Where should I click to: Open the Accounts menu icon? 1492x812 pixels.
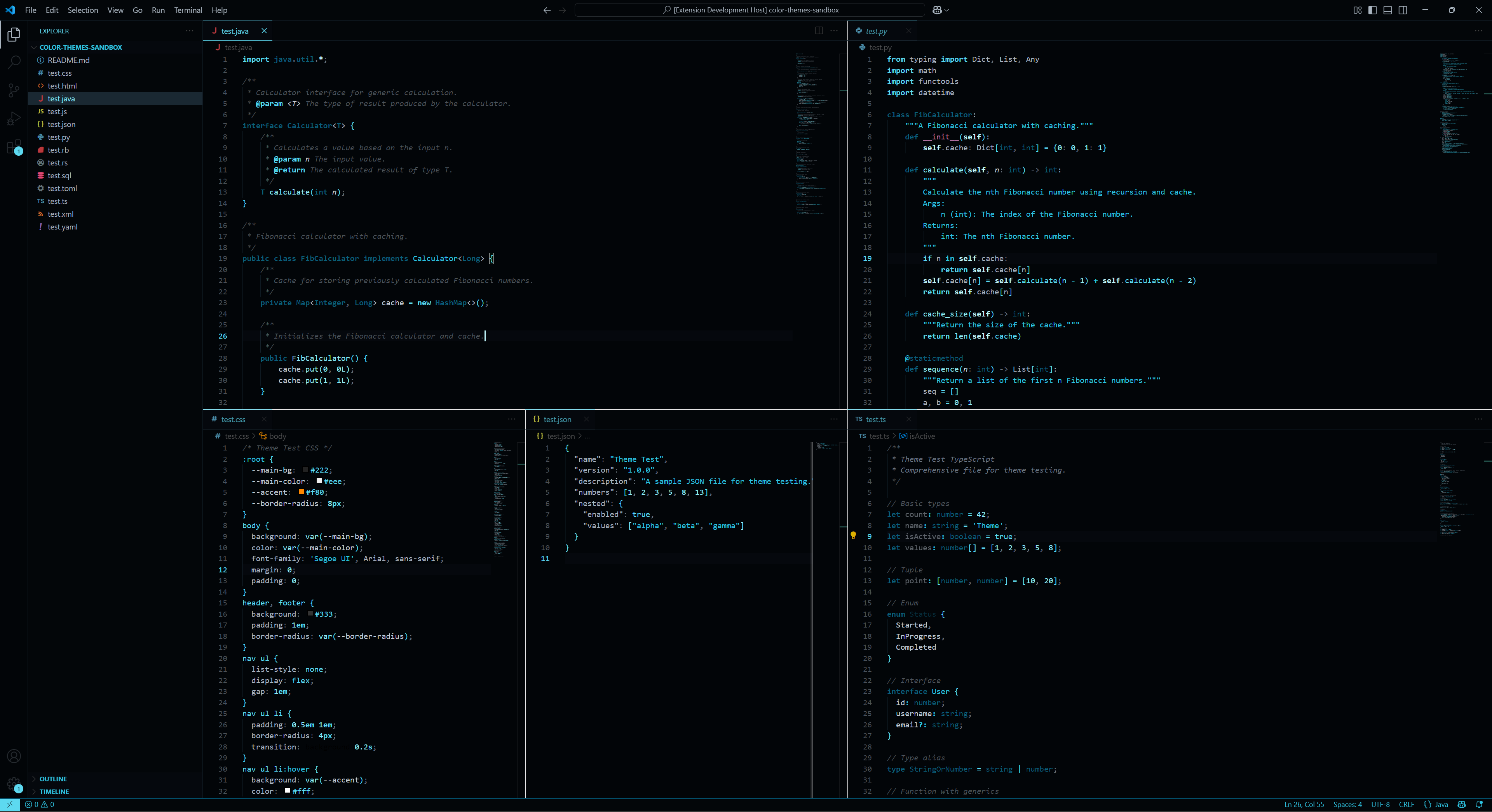(14, 756)
